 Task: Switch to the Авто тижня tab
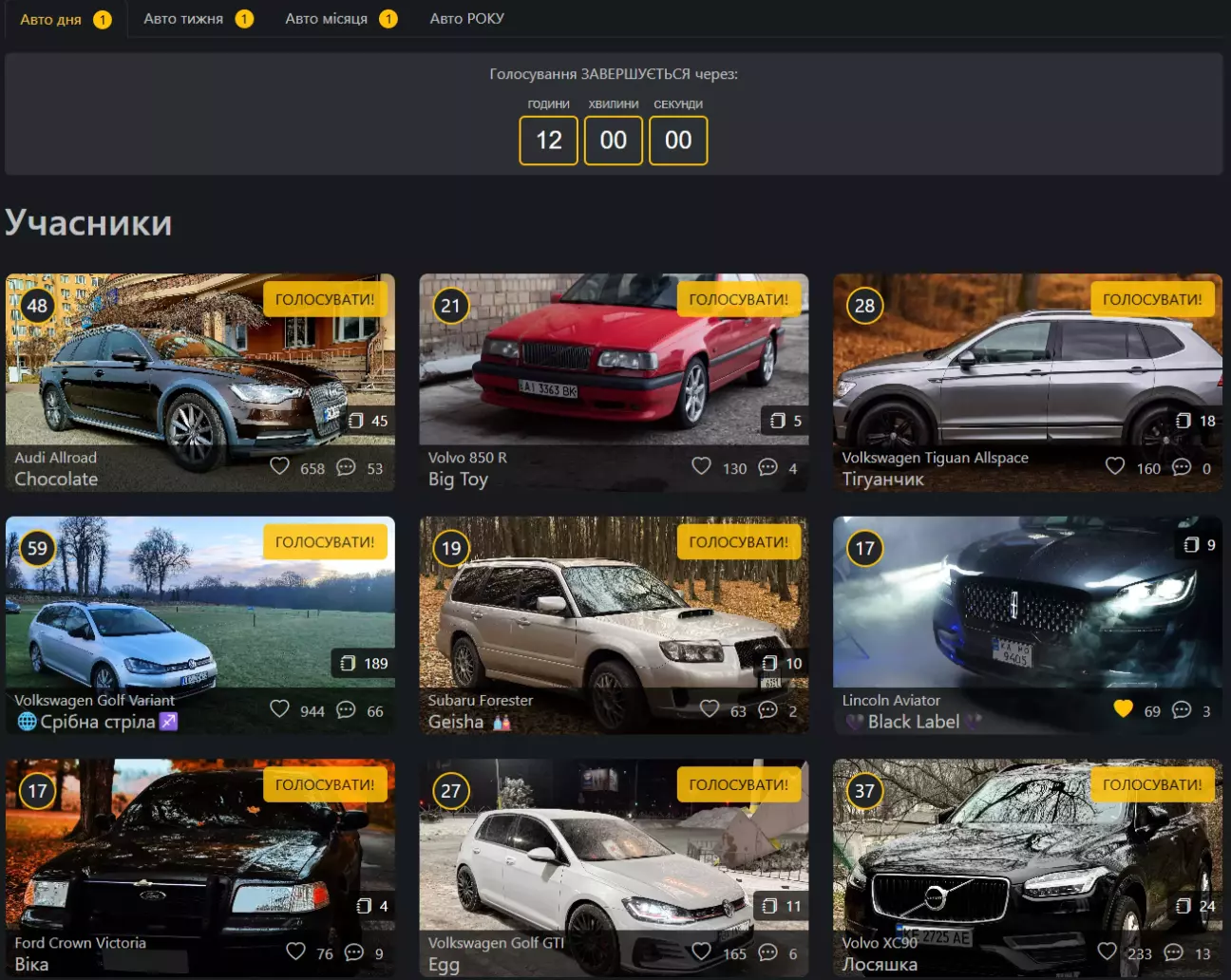(183, 19)
